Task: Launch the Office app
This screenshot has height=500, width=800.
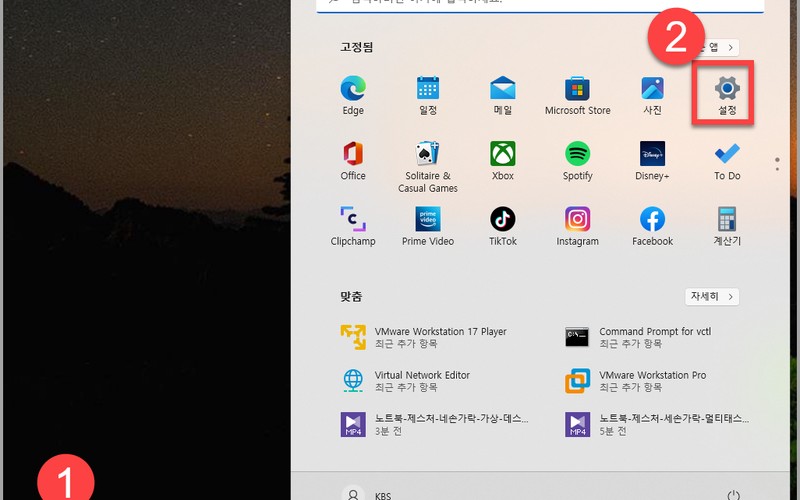Action: click(353, 161)
